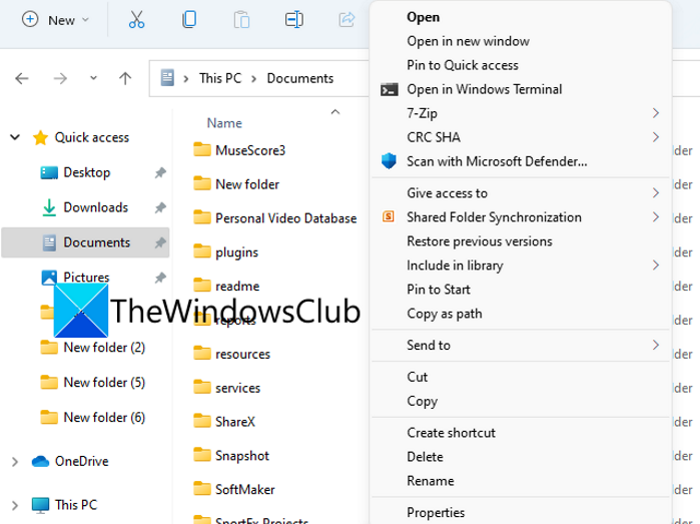
Task: Open New folder (5) in sidebar
Action: [104, 382]
